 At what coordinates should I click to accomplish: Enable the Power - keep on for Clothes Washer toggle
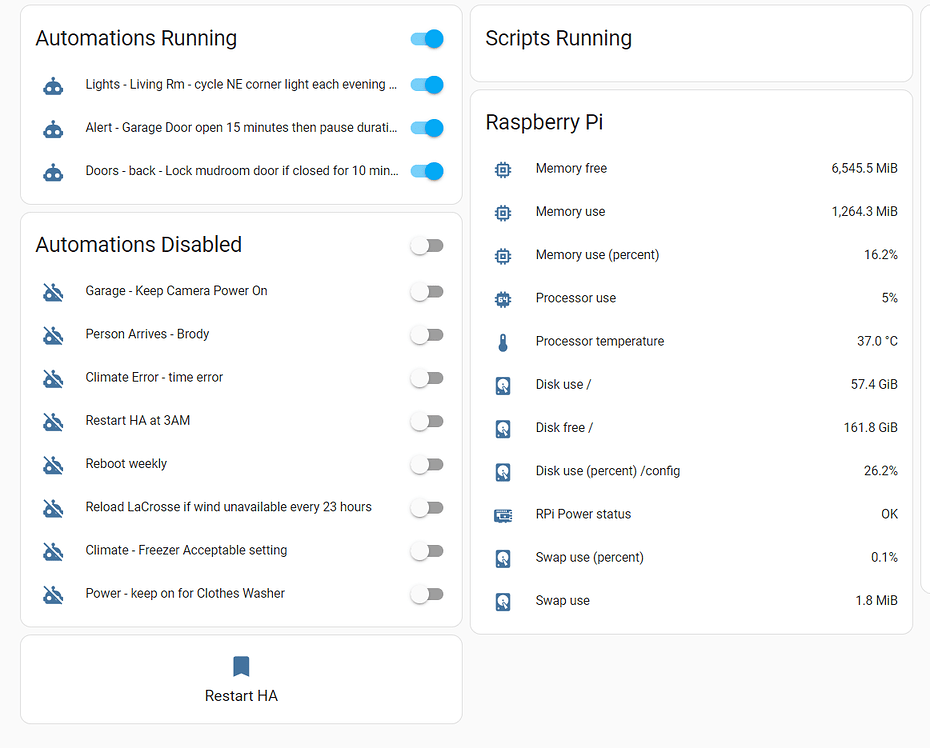tap(426, 594)
